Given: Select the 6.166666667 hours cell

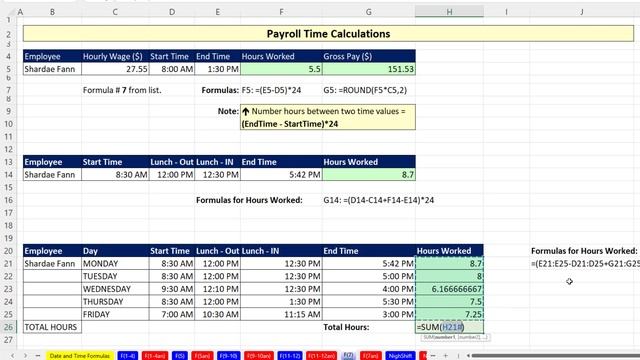Looking at the screenshot, I should [449, 289].
